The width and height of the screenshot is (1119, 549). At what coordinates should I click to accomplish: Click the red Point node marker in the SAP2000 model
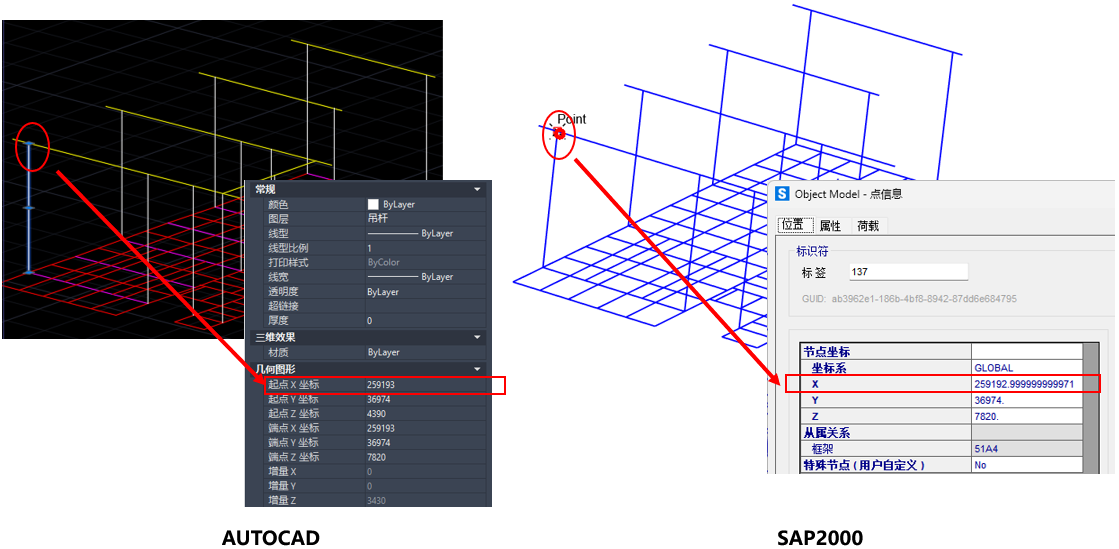pyautogui.click(x=560, y=133)
